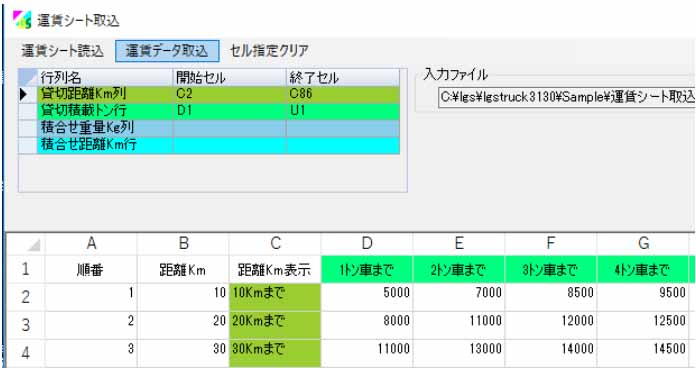Click the cell with value 12000

[550, 325]
